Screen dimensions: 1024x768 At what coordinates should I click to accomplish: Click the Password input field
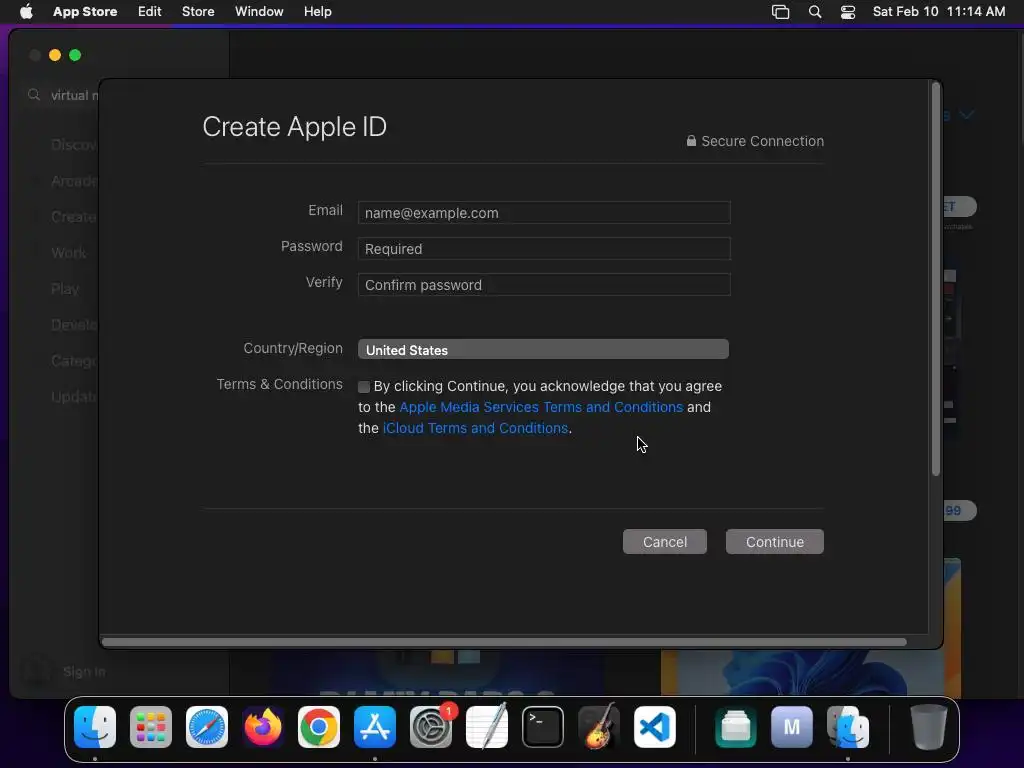[x=544, y=248]
